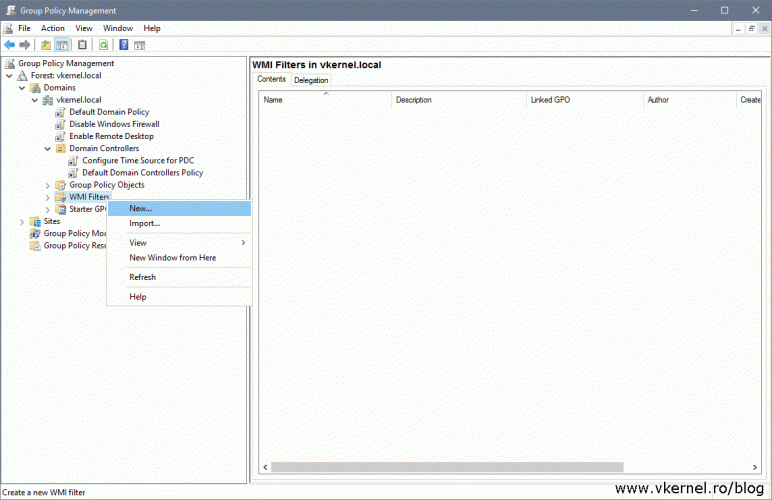Collapse the vkernel.local domain node

pyautogui.click(x=35, y=100)
